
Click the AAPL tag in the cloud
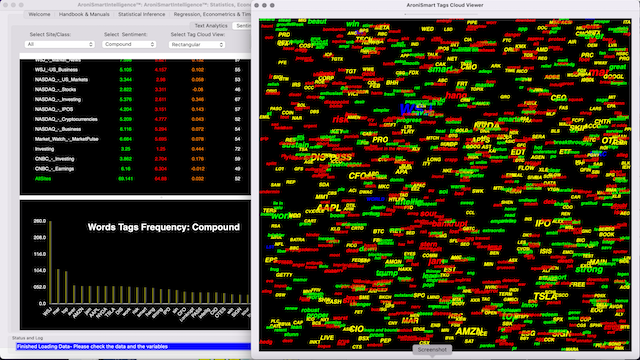(329, 208)
